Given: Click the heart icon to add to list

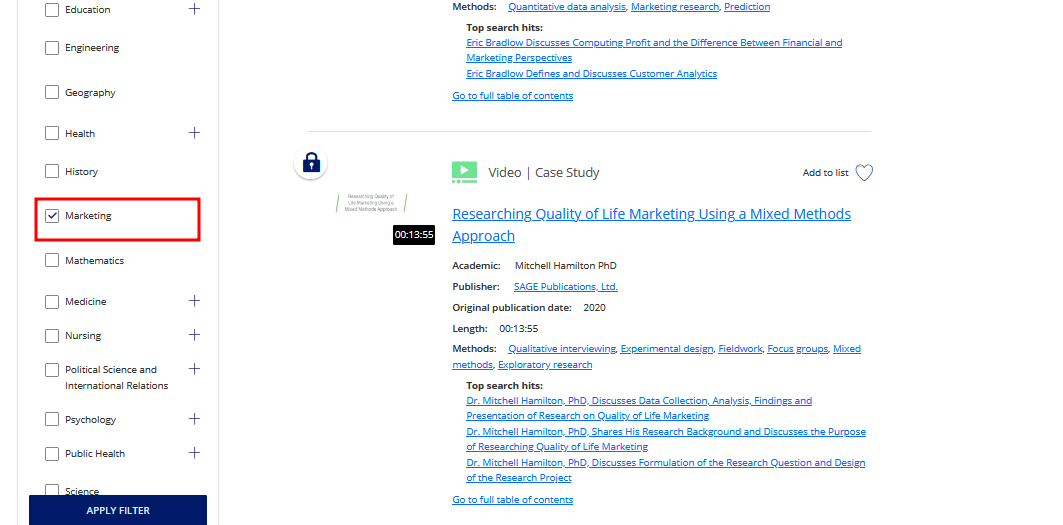Looking at the screenshot, I should (x=864, y=173).
